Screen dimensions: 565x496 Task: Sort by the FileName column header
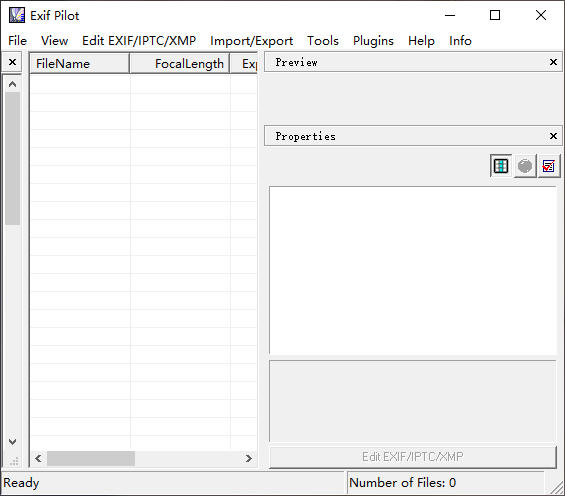[x=79, y=64]
